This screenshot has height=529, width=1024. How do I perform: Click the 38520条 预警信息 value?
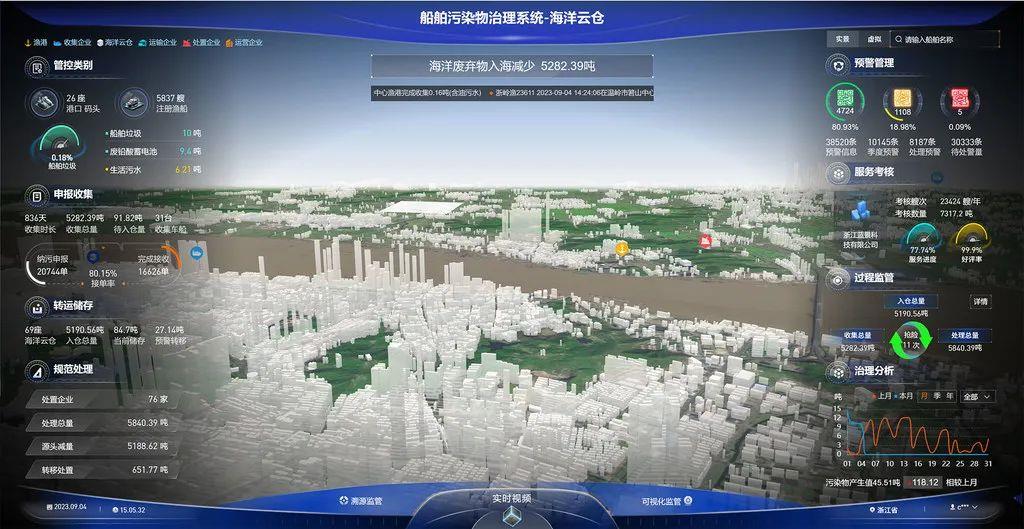pyautogui.click(x=841, y=147)
